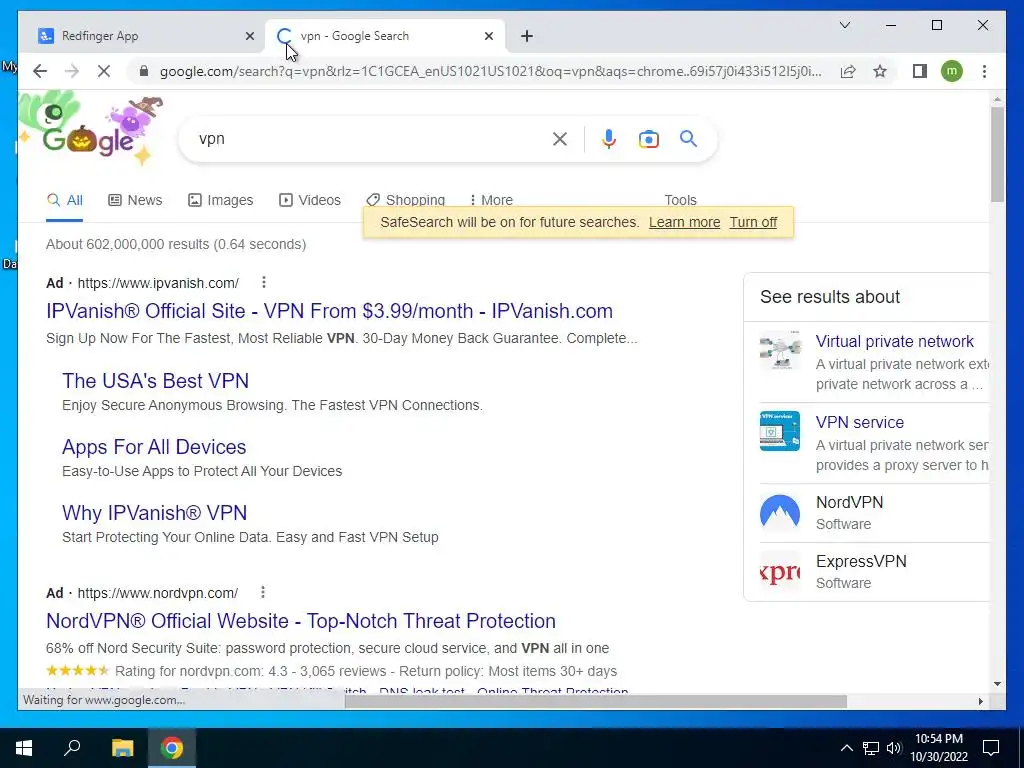Open VPN service result link
Image resolution: width=1024 pixels, height=768 pixels.
pyautogui.click(x=859, y=422)
